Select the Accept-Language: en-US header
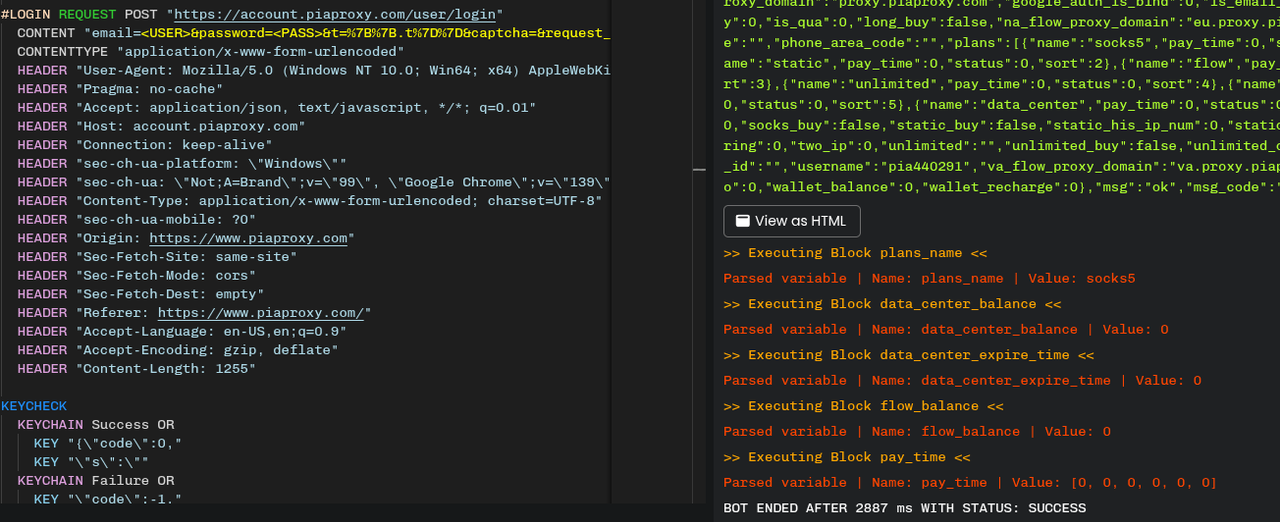 (x=182, y=331)
